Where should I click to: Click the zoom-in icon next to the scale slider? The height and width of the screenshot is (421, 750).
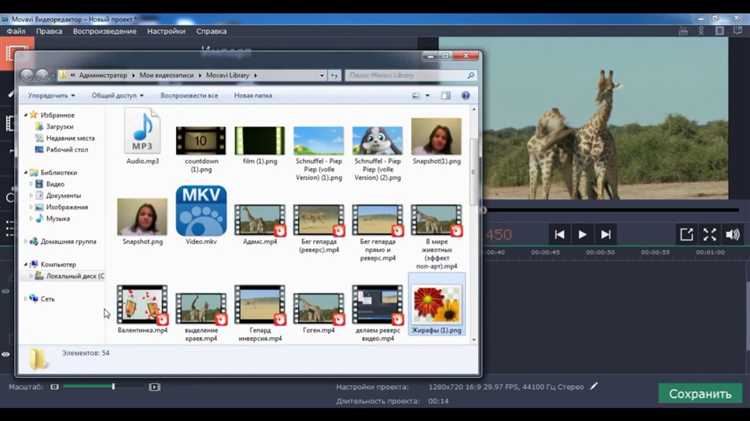click(x=154, y=386)
